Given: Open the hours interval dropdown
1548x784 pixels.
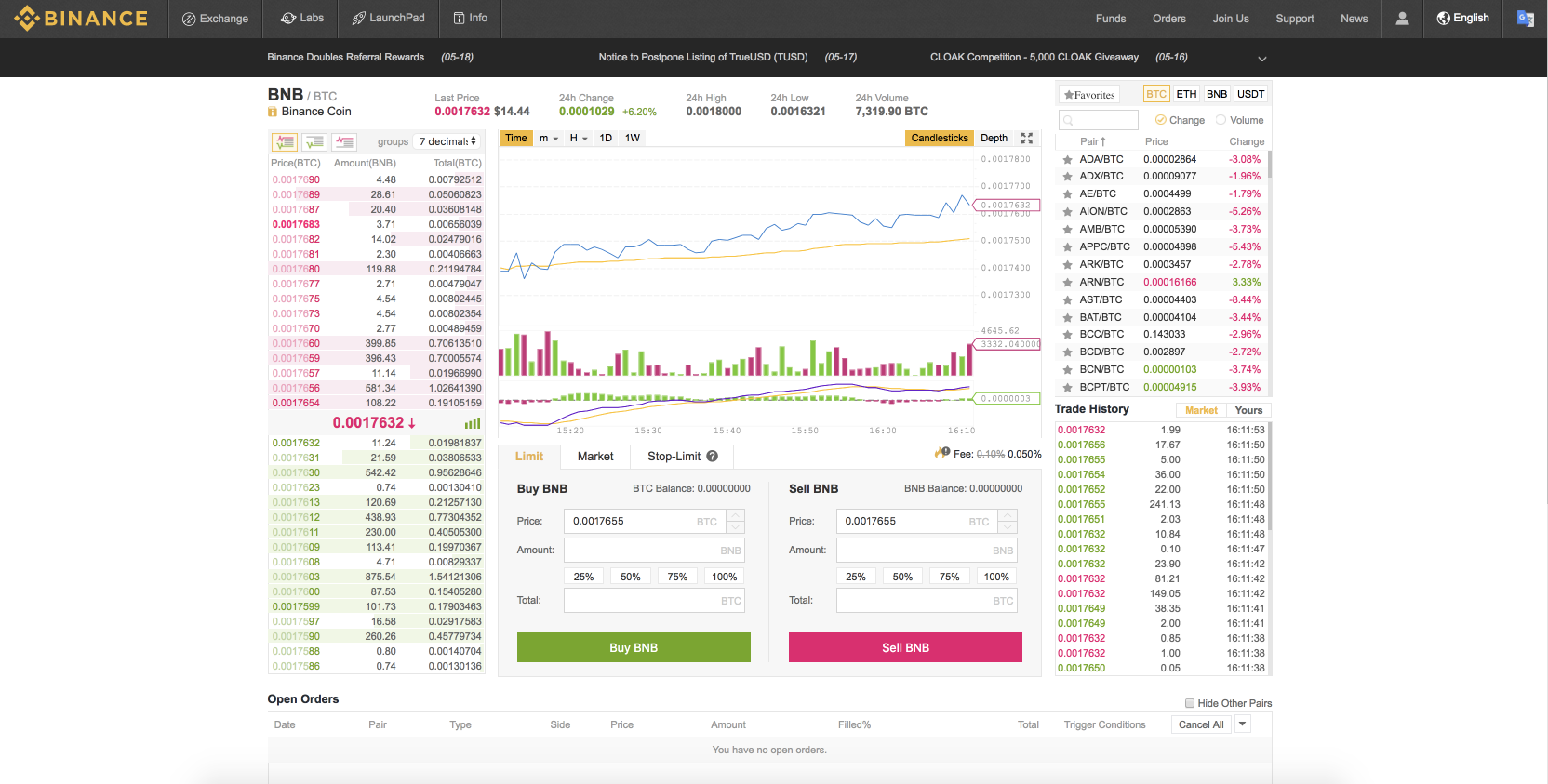Looking at the screenshot, I should (x=579, y=138).
